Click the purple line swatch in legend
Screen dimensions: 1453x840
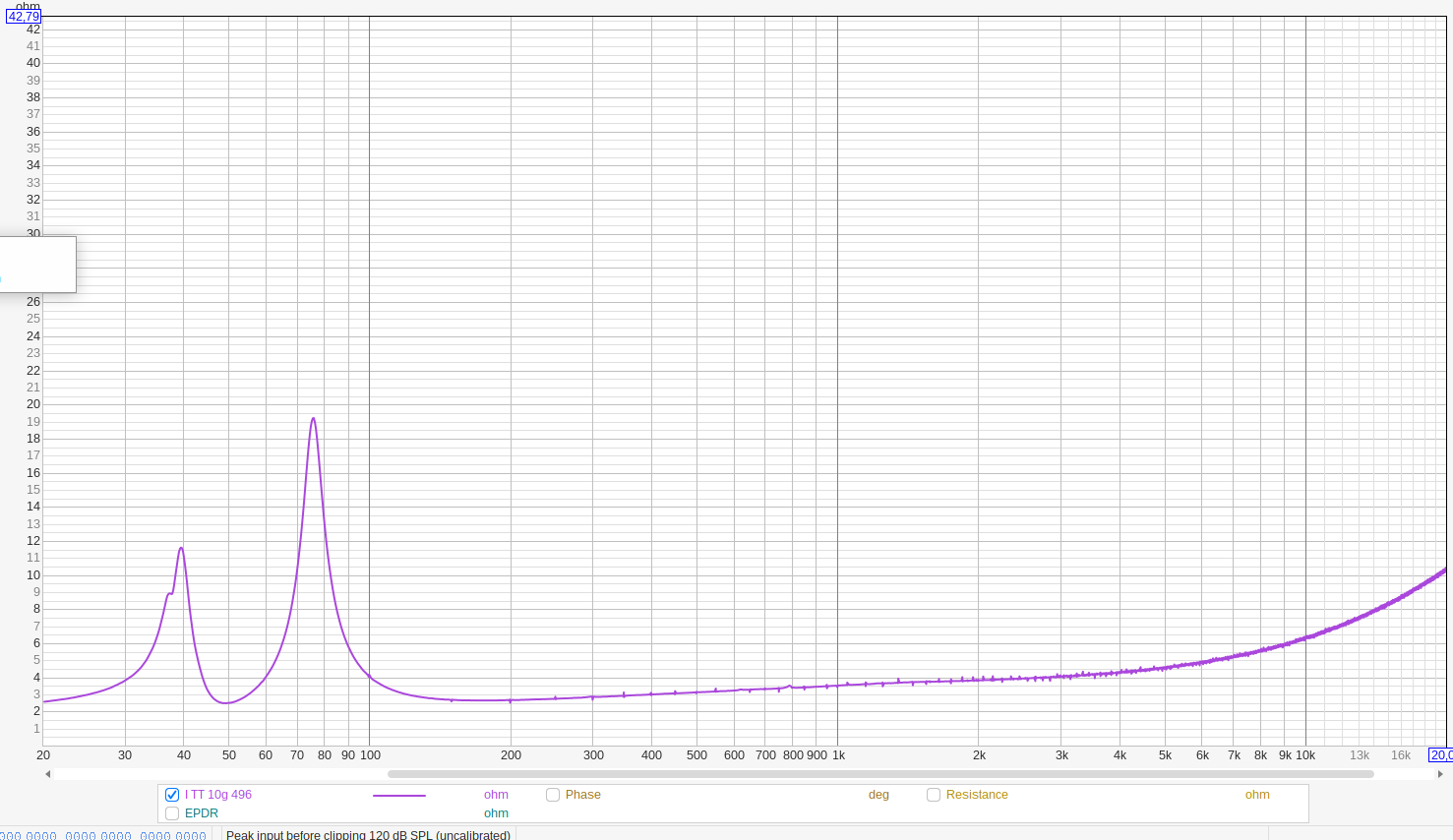click(399, 795)
